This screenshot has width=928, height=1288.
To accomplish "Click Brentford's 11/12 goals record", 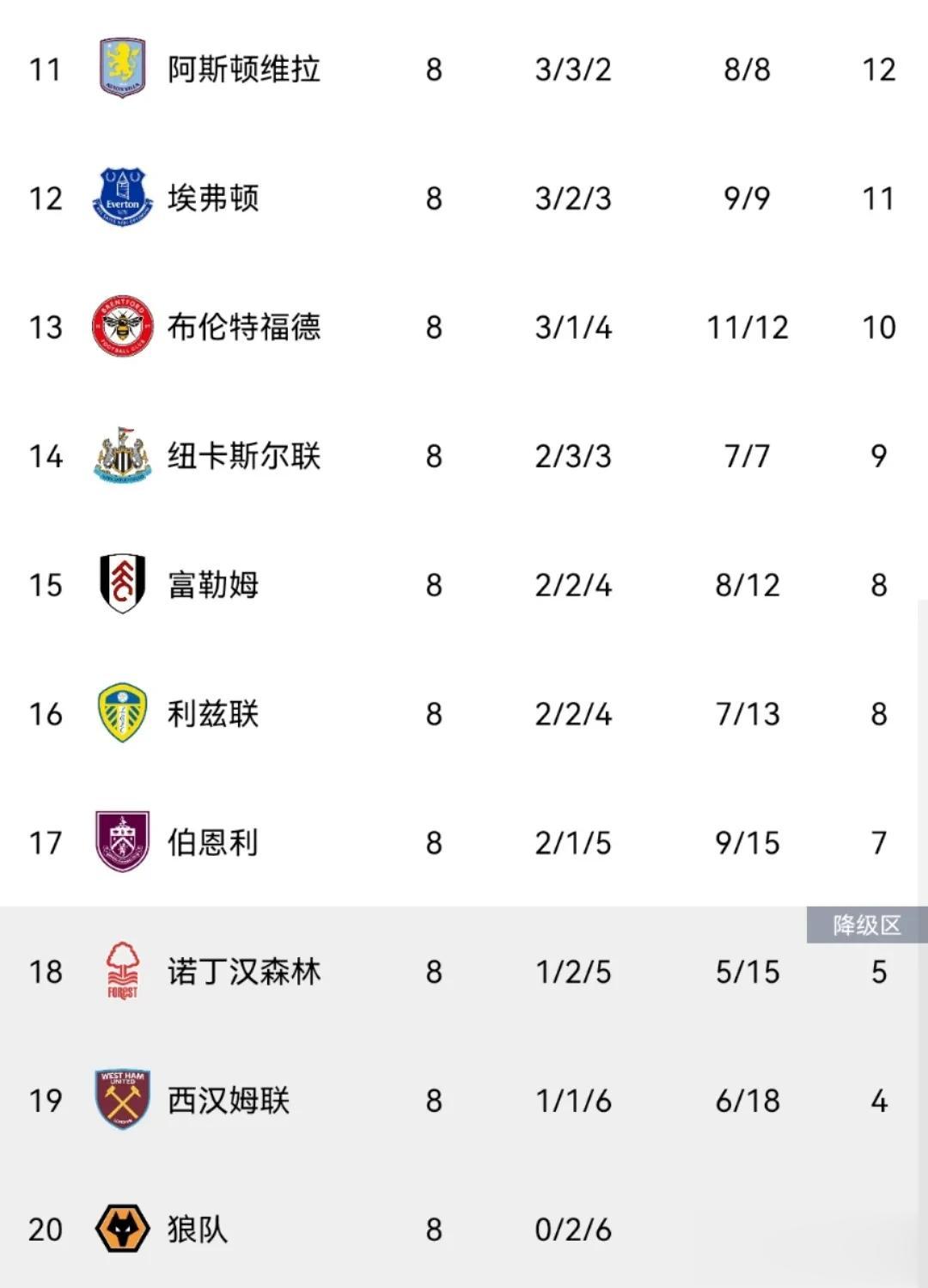I will (x=747, y=327).
